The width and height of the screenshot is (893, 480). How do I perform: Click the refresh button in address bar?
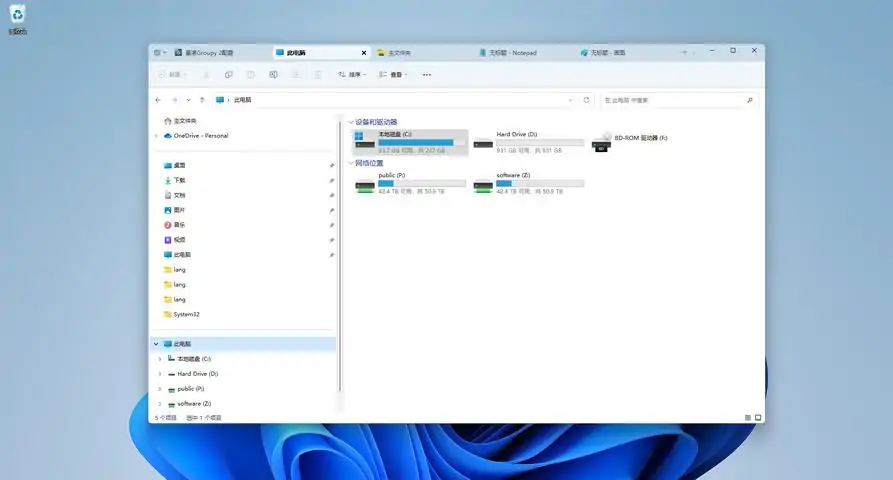coord(586,100)
